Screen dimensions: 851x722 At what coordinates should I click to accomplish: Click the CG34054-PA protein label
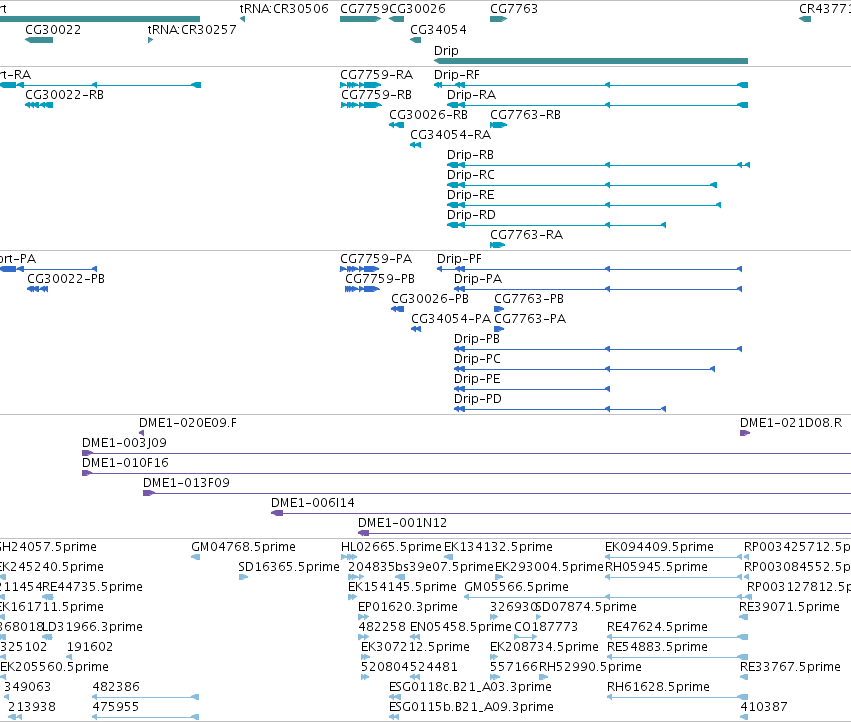(x=451, y=319)
